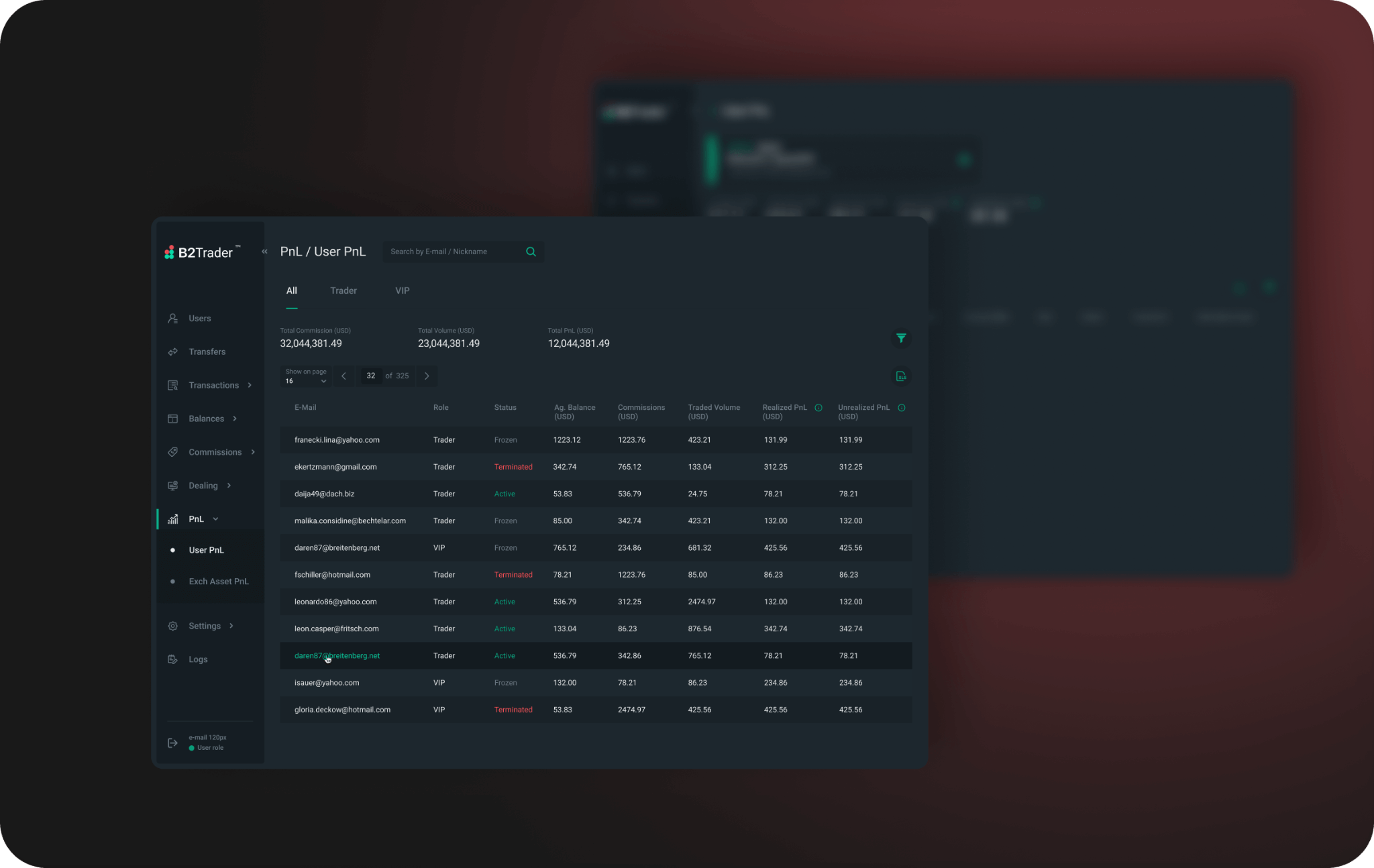The height and width of the screenshot is (868, 1374).
Task: Export table using XLS icon
Action: pyautogui.click(x=901, y=376)
